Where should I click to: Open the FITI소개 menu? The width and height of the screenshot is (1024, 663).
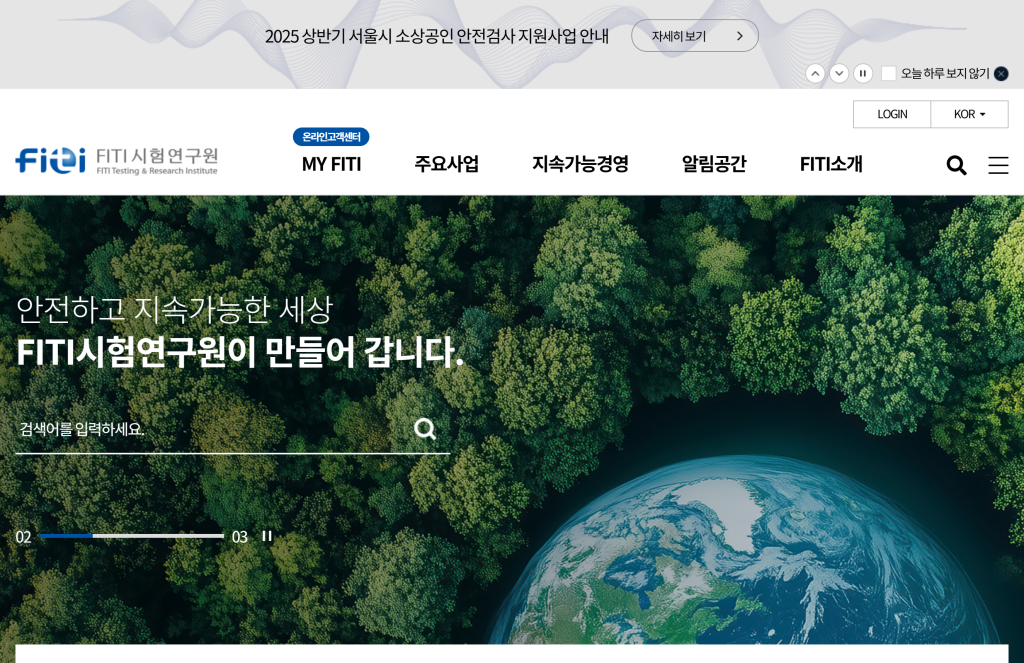[831, 164]
